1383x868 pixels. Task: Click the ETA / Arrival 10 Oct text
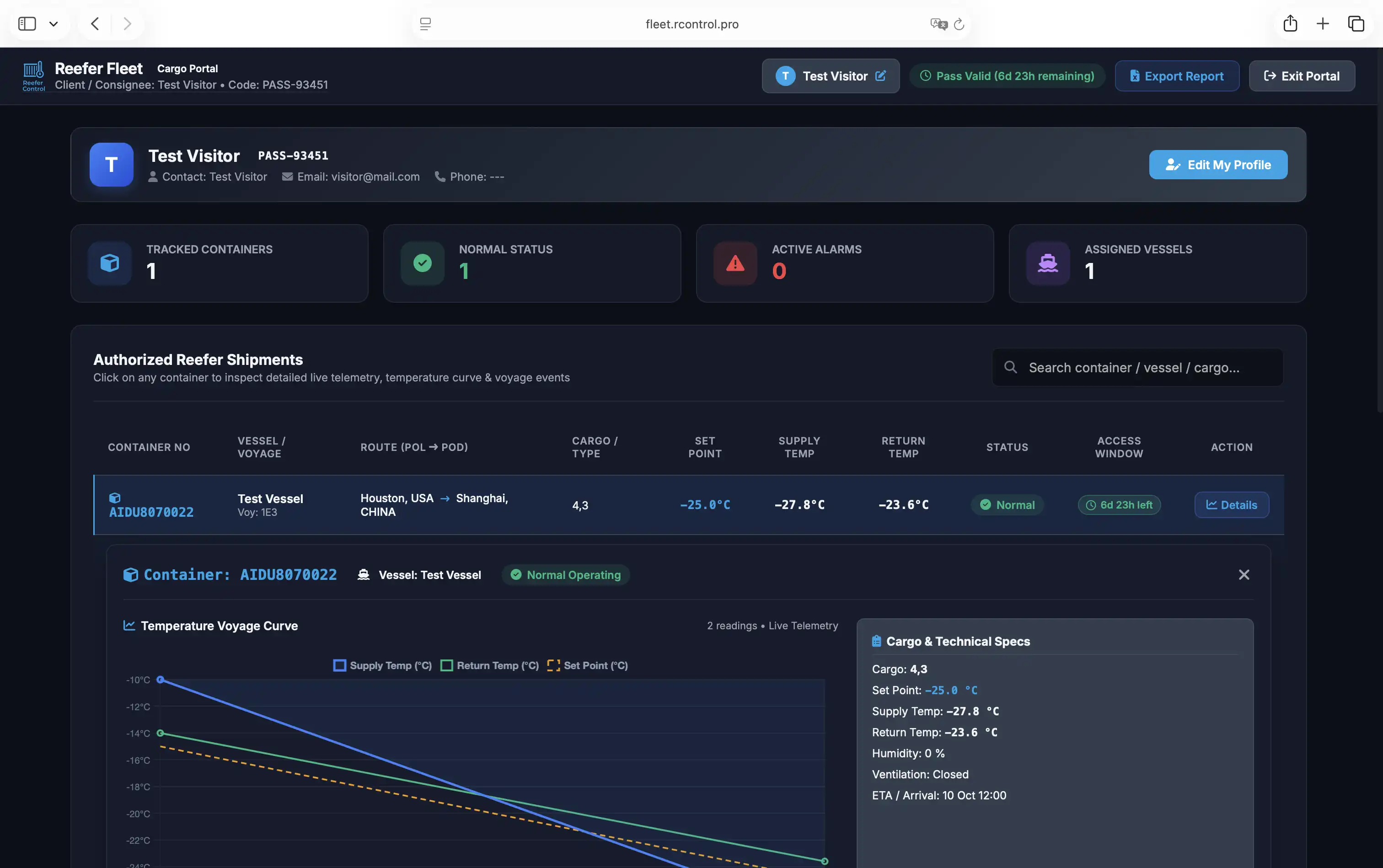coord(938,795)
